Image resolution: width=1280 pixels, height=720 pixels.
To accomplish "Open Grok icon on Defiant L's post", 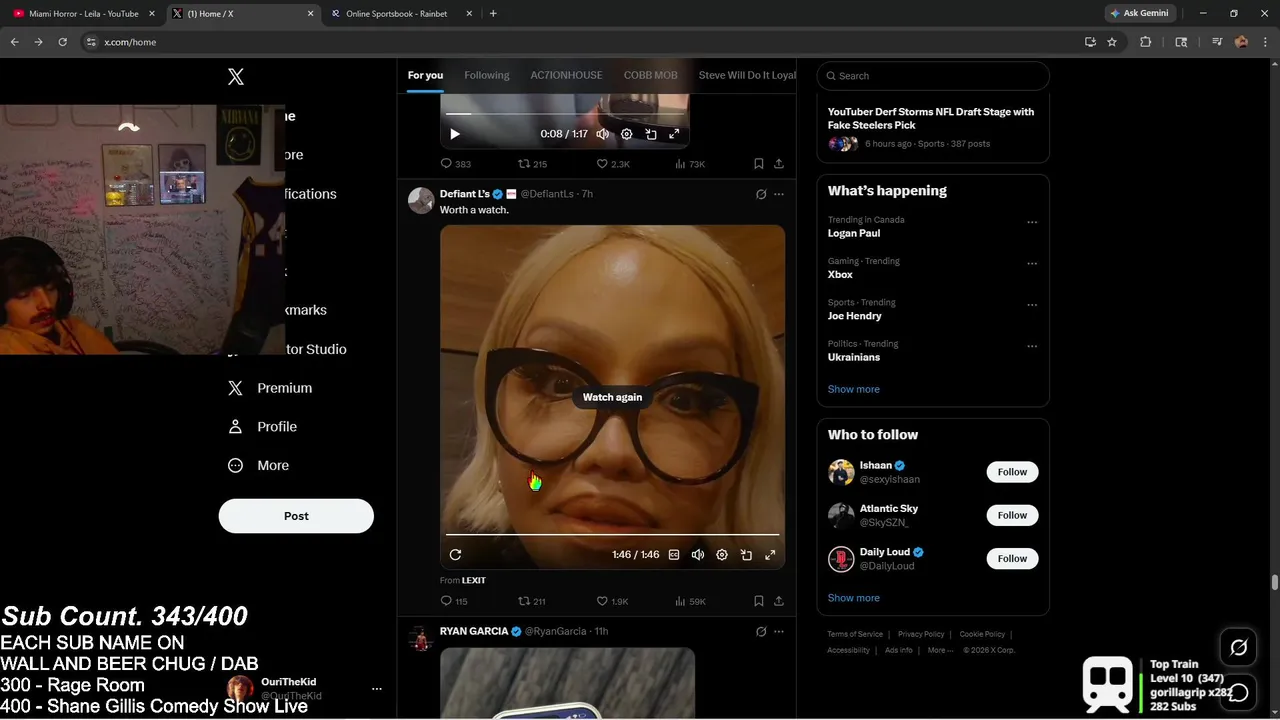I will [761, 194].
